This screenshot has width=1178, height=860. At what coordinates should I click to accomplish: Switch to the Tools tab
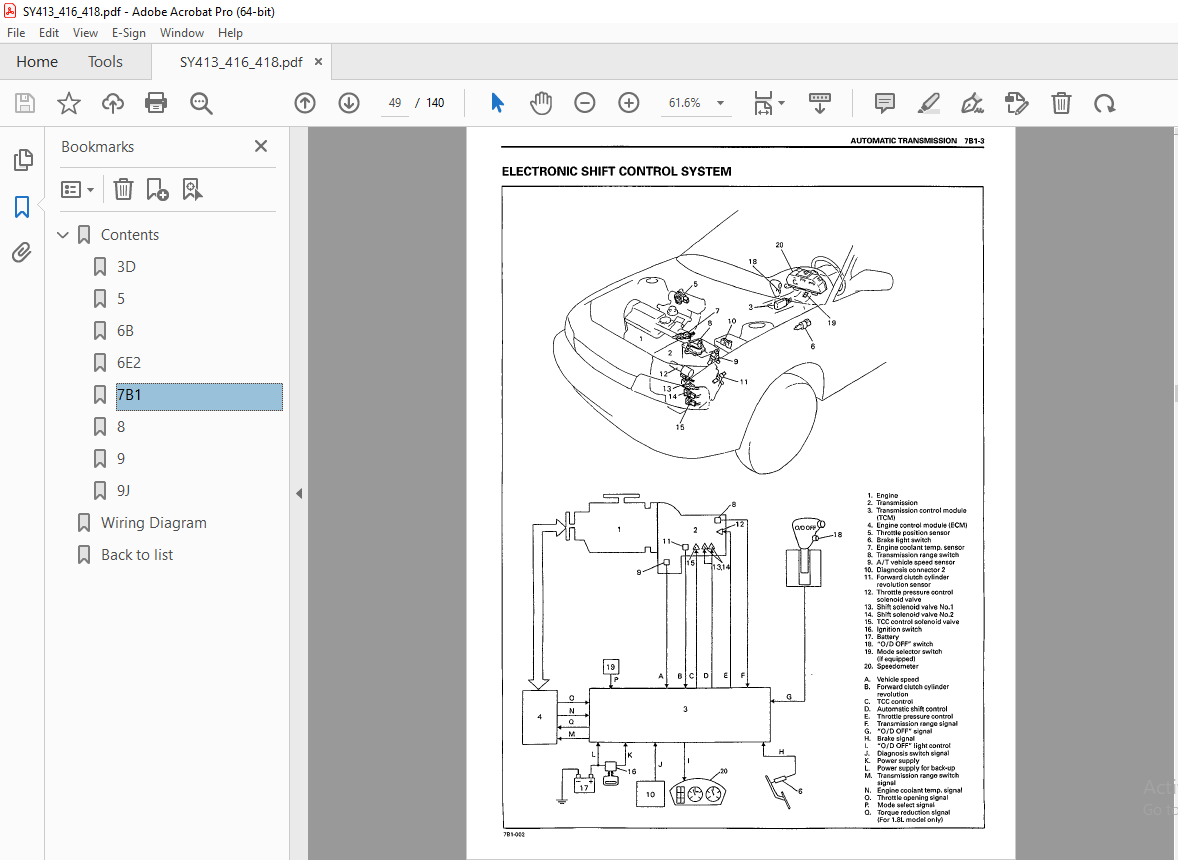[x=105, y=62]
